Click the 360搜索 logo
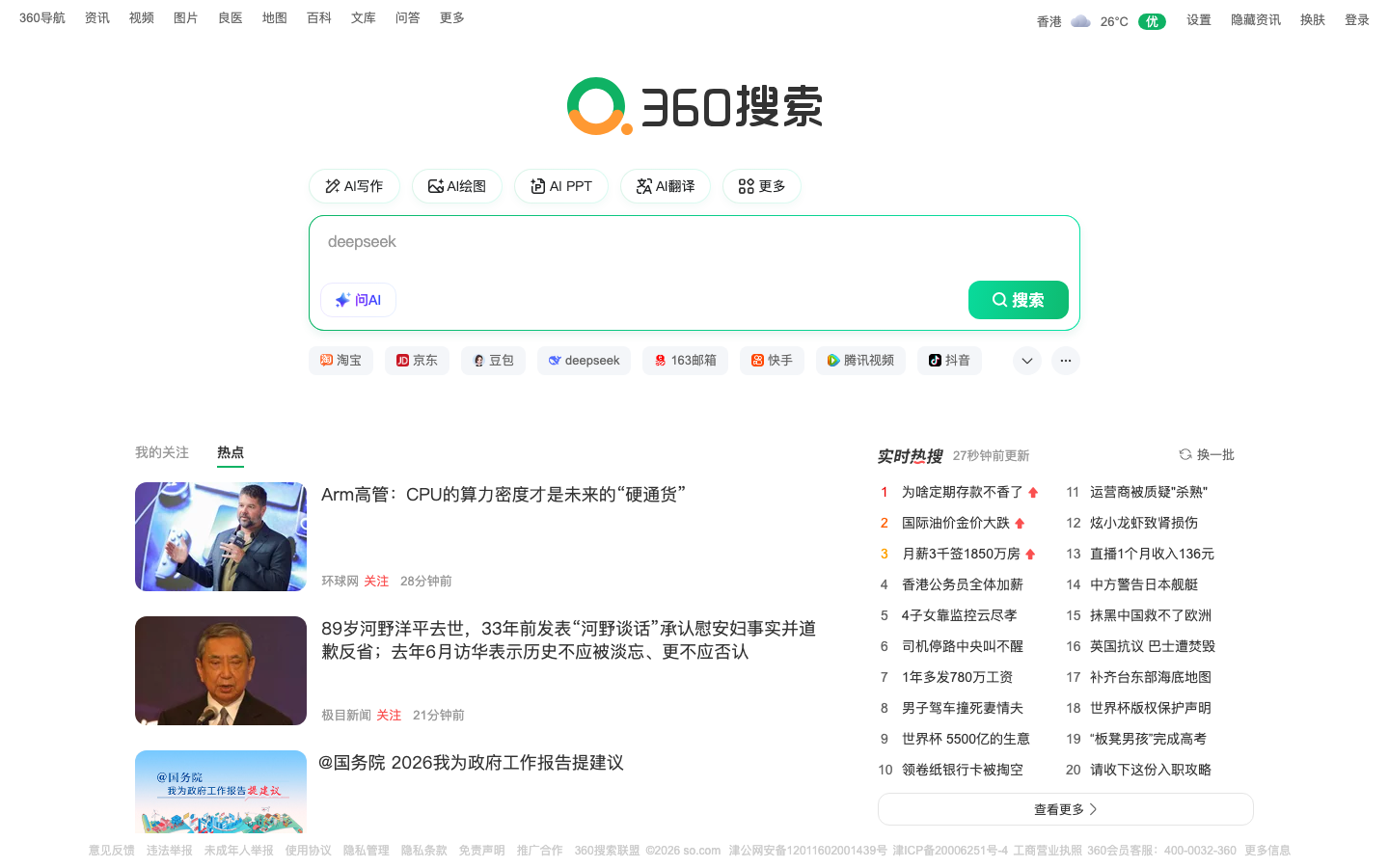Viewport: 1389px width, 868px height. pyautogui.click(x=694, y=106)
